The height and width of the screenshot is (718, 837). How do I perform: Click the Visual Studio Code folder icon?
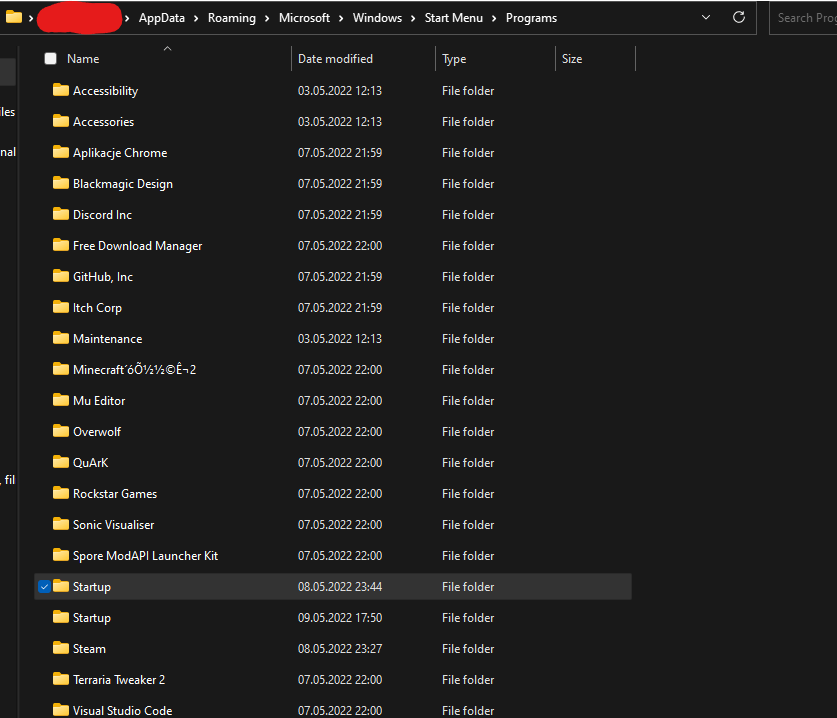click(61, 710)
